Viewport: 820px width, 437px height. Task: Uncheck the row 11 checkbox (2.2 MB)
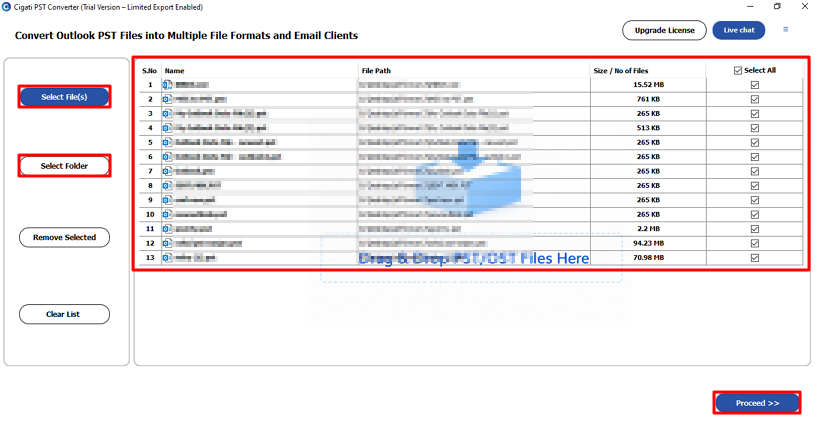pos(755,229)
